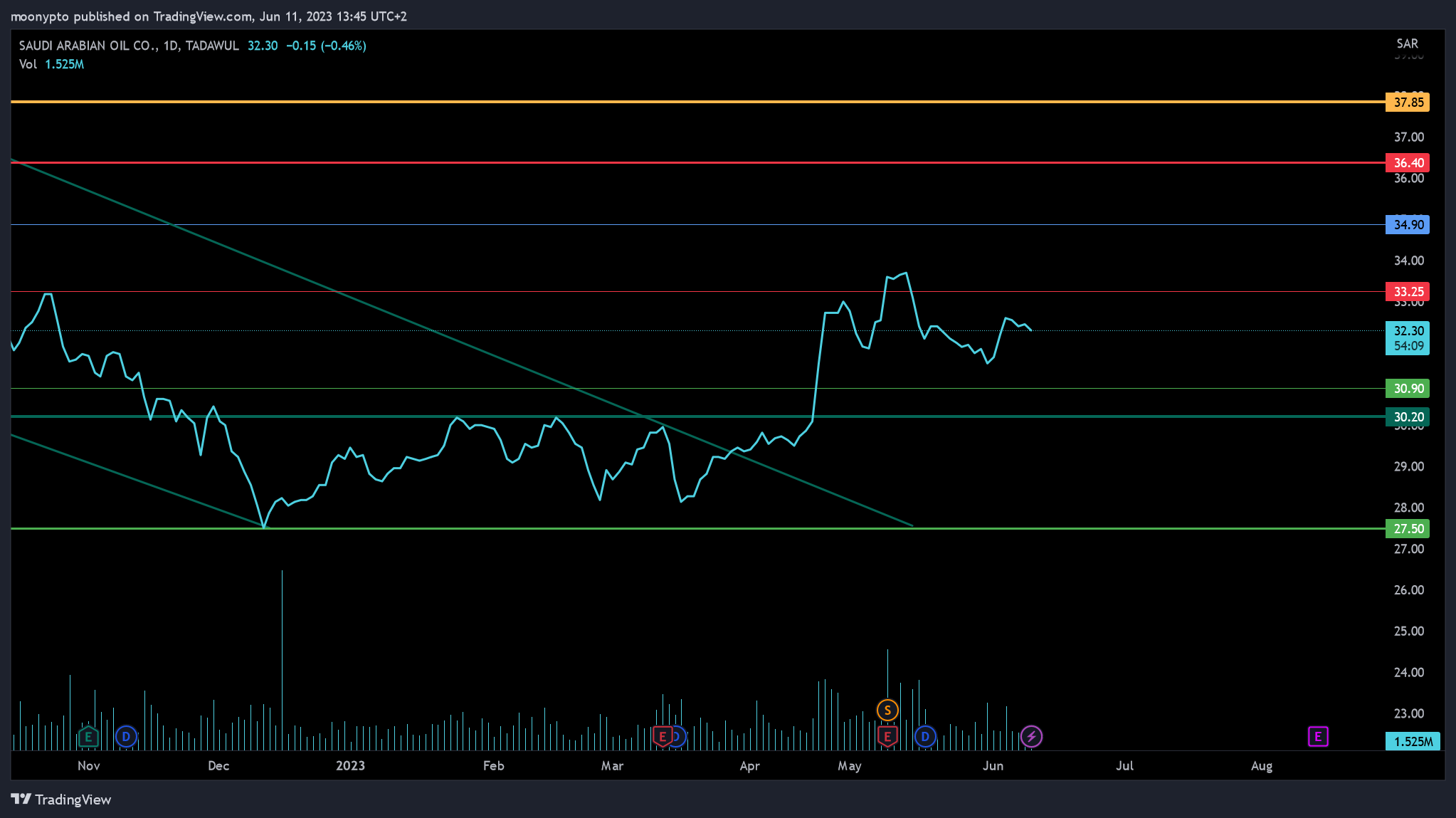Viewport: 1456px width, 818px height.
Task: Click the 29.00 price axis value
Action: [x=1408, y=466]
